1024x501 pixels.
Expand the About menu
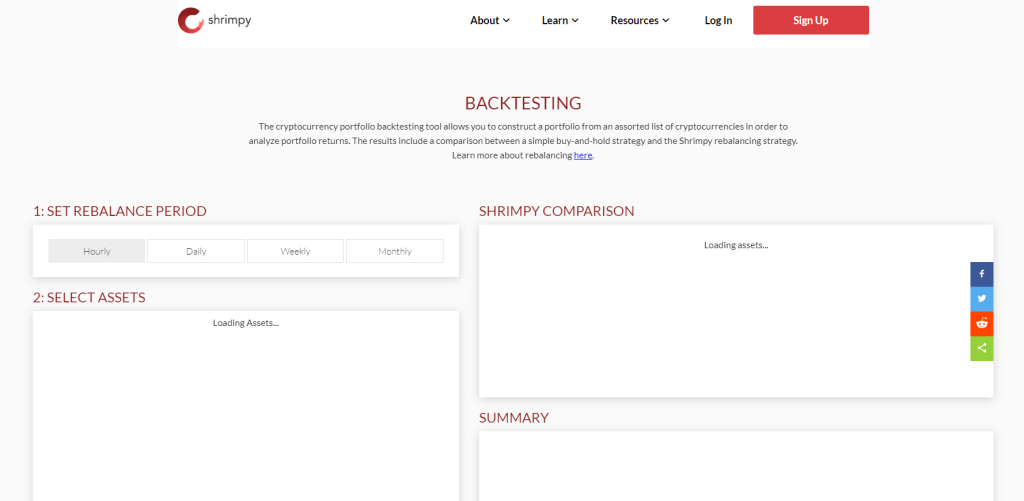coord(490,20)
